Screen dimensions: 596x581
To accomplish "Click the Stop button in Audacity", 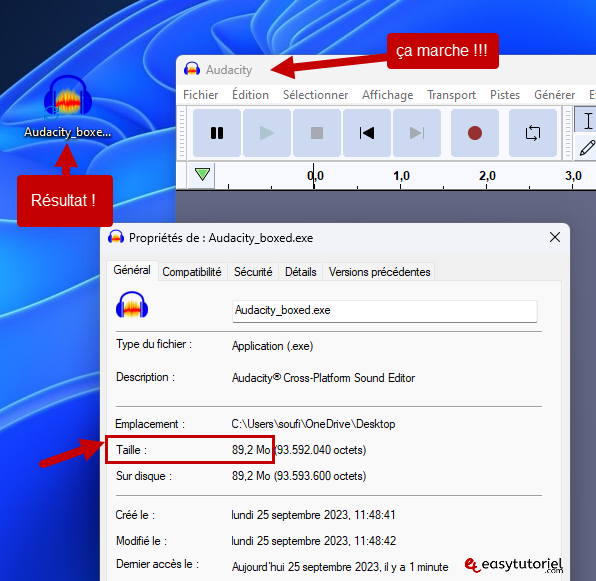I will (317, 133).
